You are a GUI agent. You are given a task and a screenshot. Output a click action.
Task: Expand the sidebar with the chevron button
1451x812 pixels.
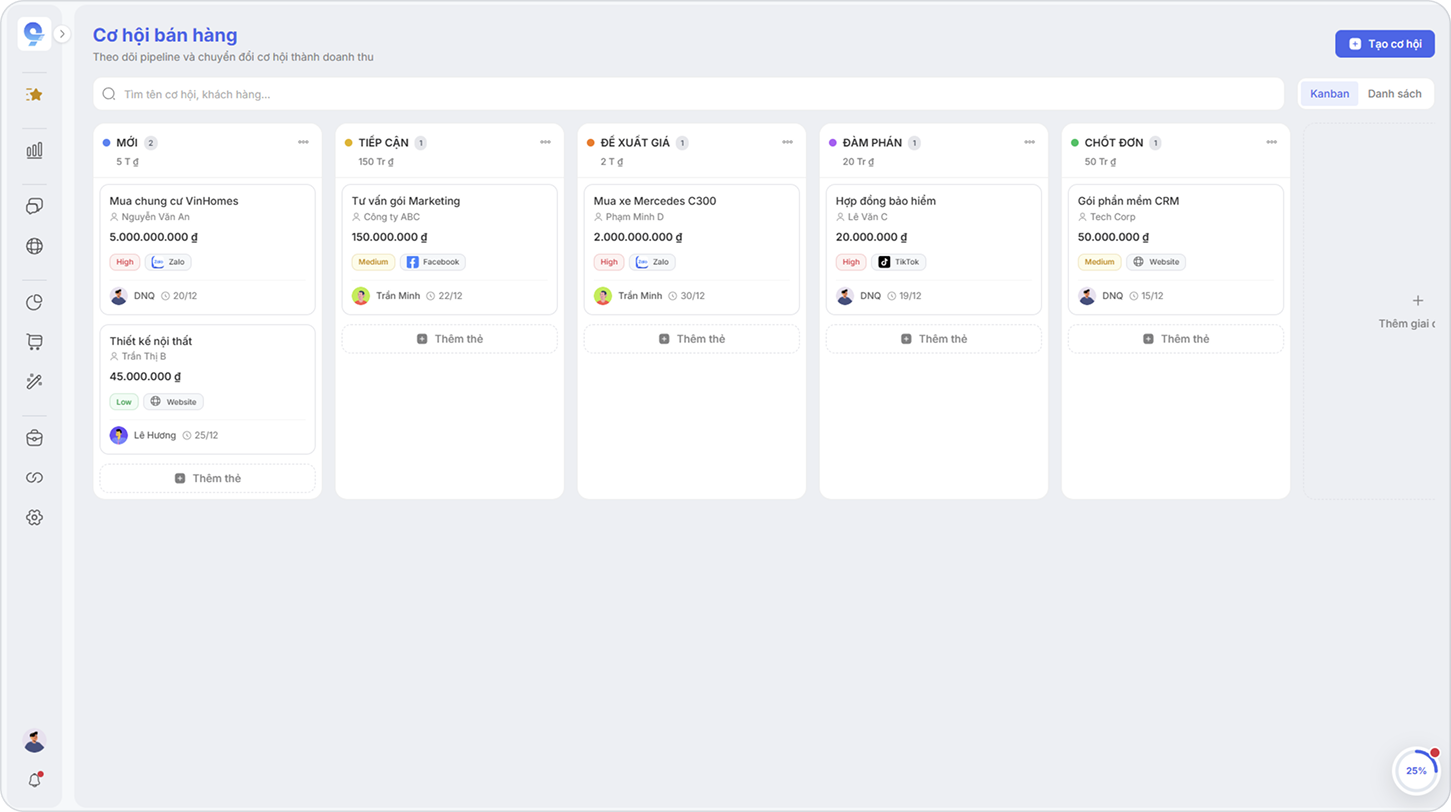pyautogui.click(x=62, y=34)
